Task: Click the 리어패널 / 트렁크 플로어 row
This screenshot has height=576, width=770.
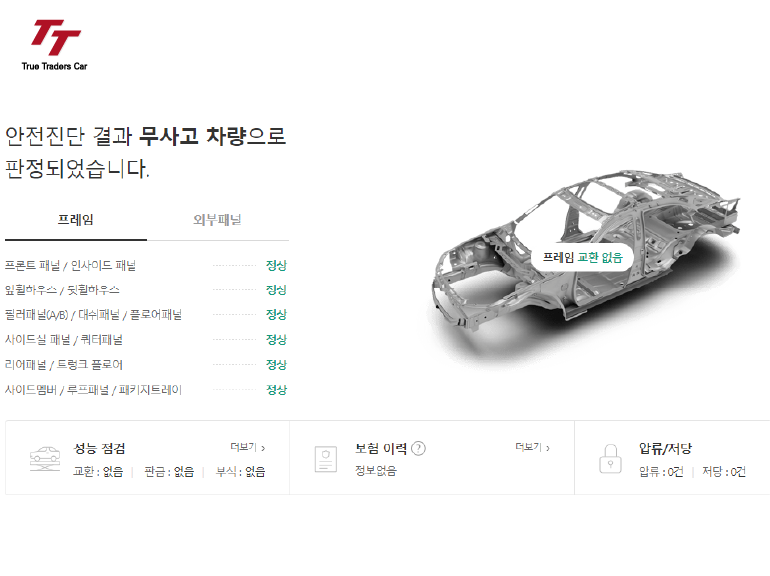Action: (x=146, y=365)
